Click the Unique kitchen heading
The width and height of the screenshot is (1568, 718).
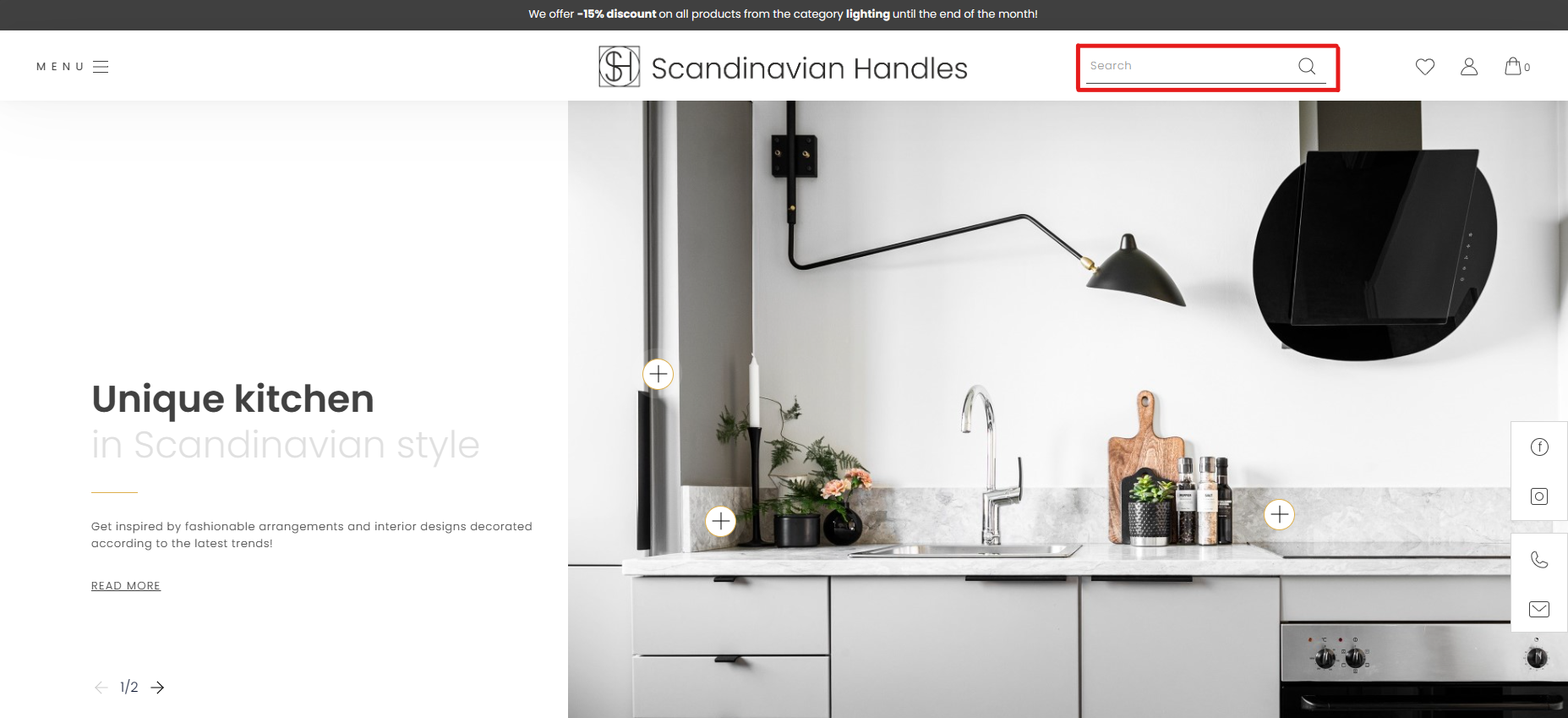pos(232,398)
